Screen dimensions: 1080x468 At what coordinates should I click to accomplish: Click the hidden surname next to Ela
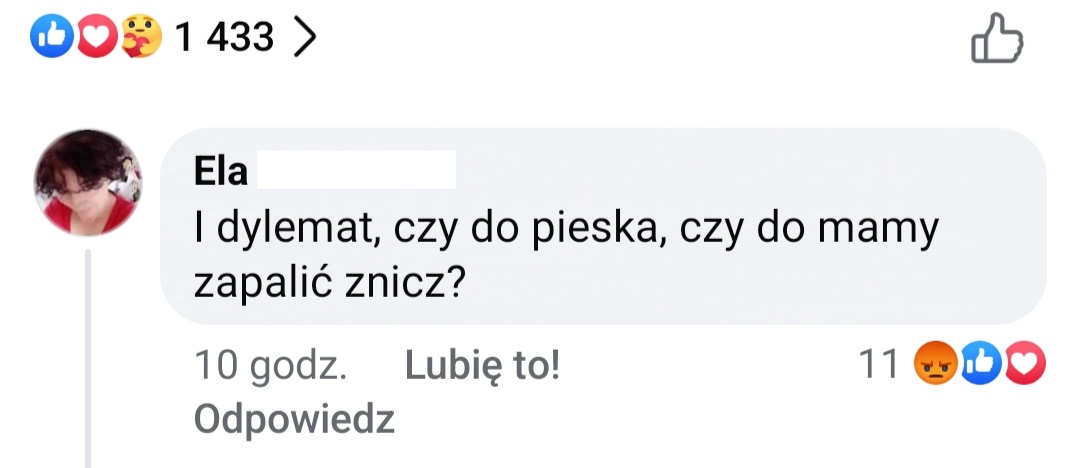(x=355, y=171)
